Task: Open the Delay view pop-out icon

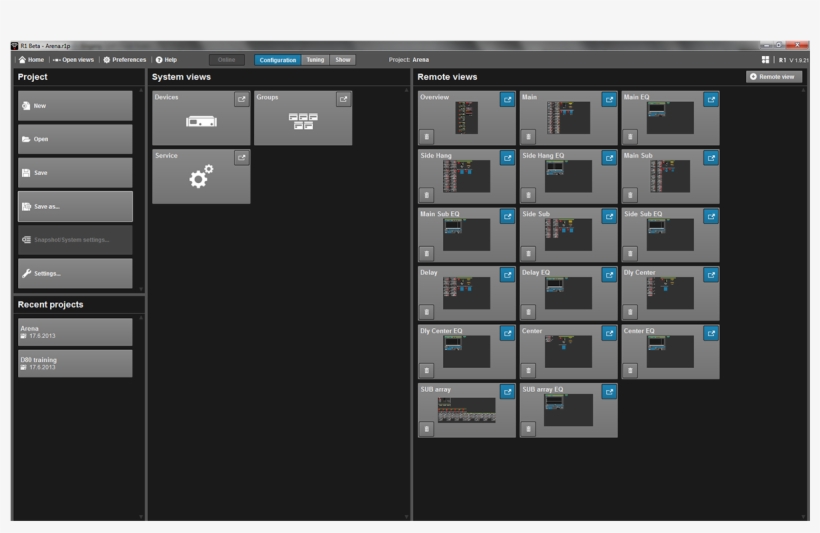Action: pos(507,275)
